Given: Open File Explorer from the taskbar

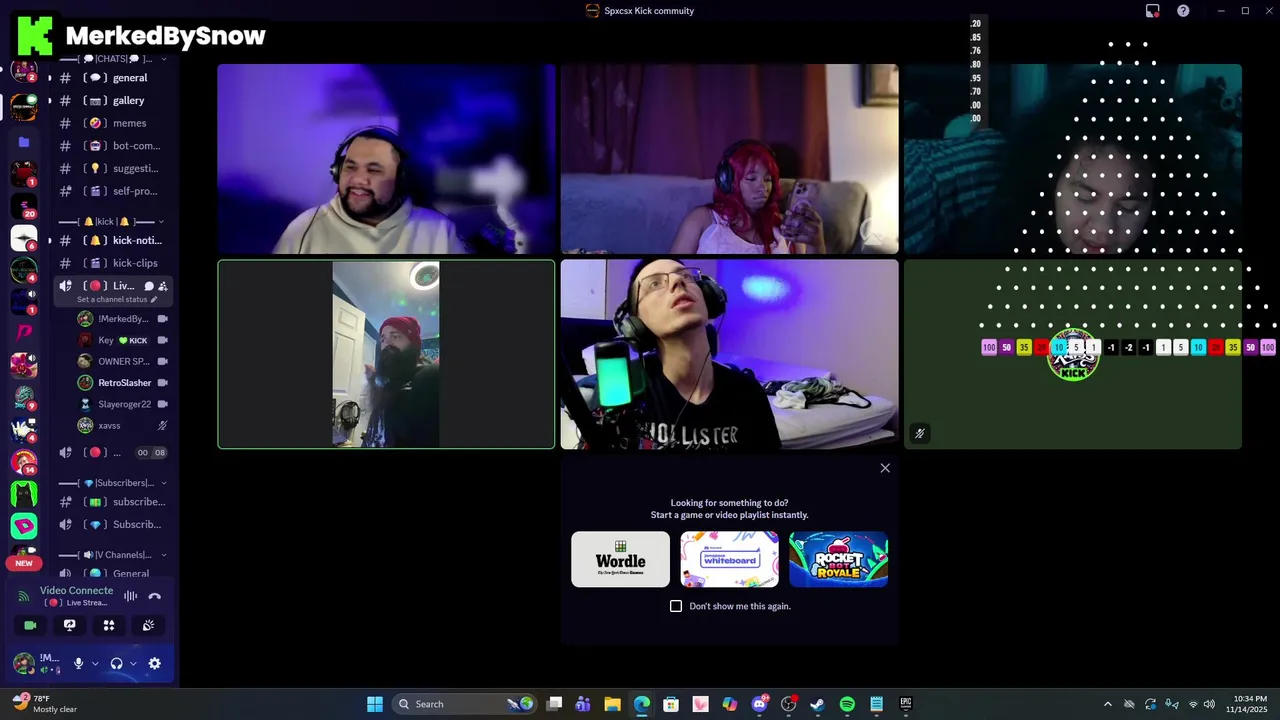Looking at the screenshot, I should 612,704.
